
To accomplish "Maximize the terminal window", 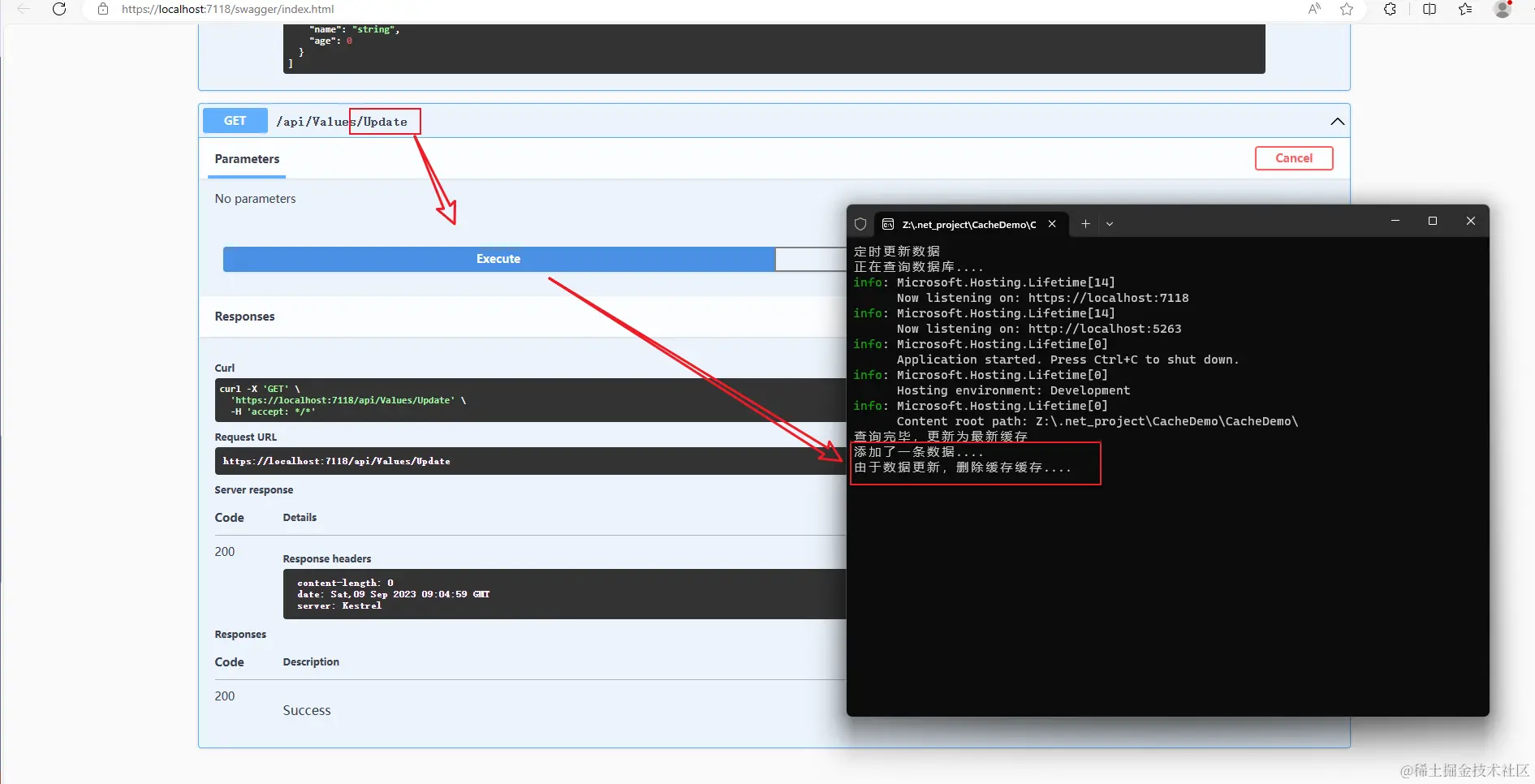I will coord(1433,221).
